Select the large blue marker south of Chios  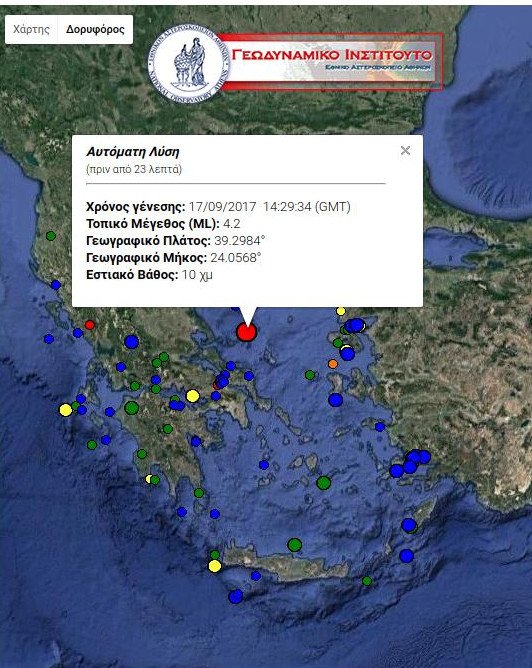(335, 400)
